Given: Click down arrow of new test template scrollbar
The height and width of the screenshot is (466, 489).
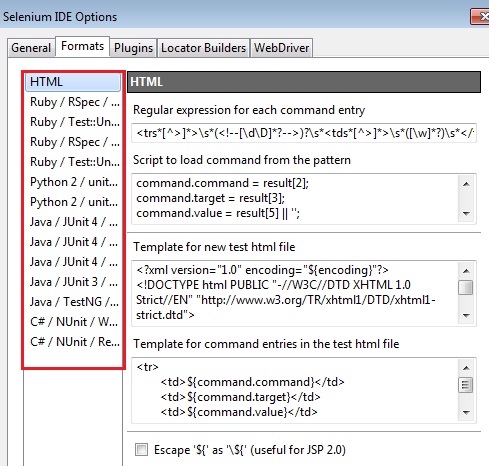Looking at the screenshot, I should (466, 315).
